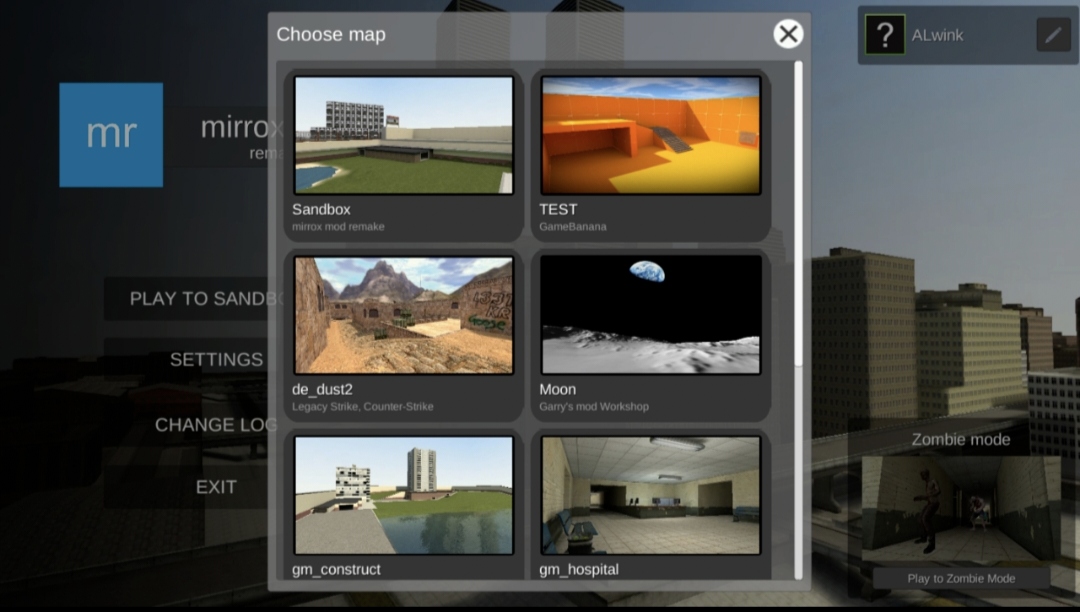Click the ALwink username text

[937, 35]
